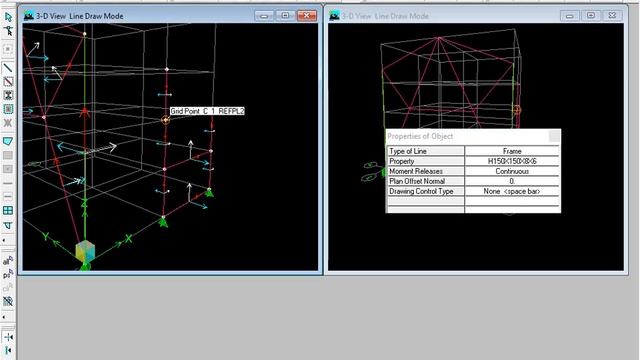Click the snap cursor at Grid Point C 1
The width and height of the screenshot is (640, 360).
(x=165, y=120)
